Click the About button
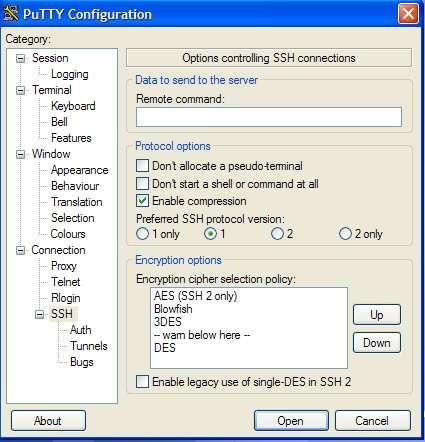This screenshot has height=442, width=425. 48,421
